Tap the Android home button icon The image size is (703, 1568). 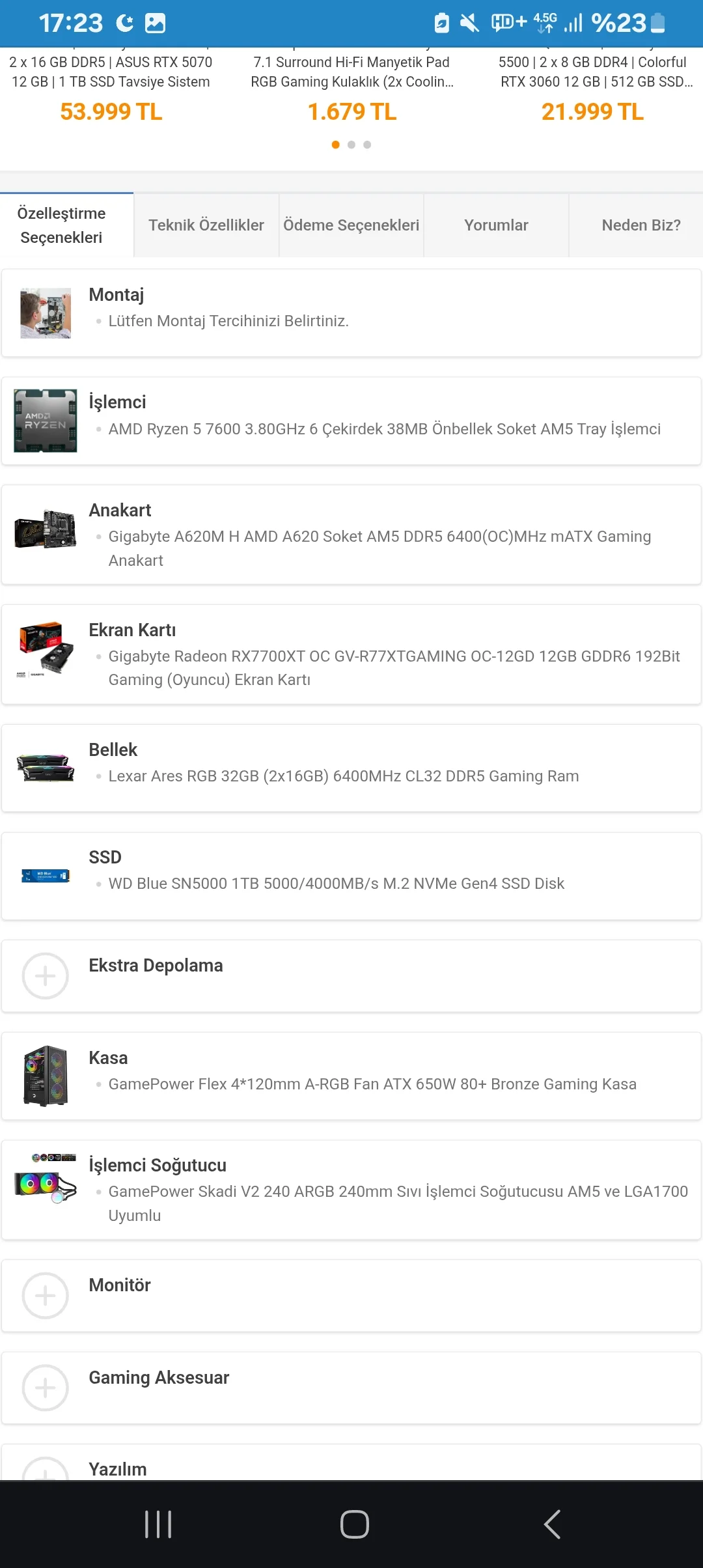(355, 1524)
